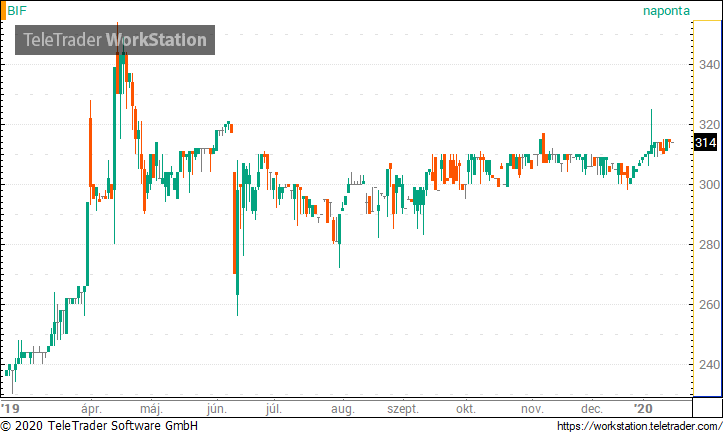Click the 'naponta' interval label
Image resolution: width=723 pixels, height=435 pixels.
(666, 11)
